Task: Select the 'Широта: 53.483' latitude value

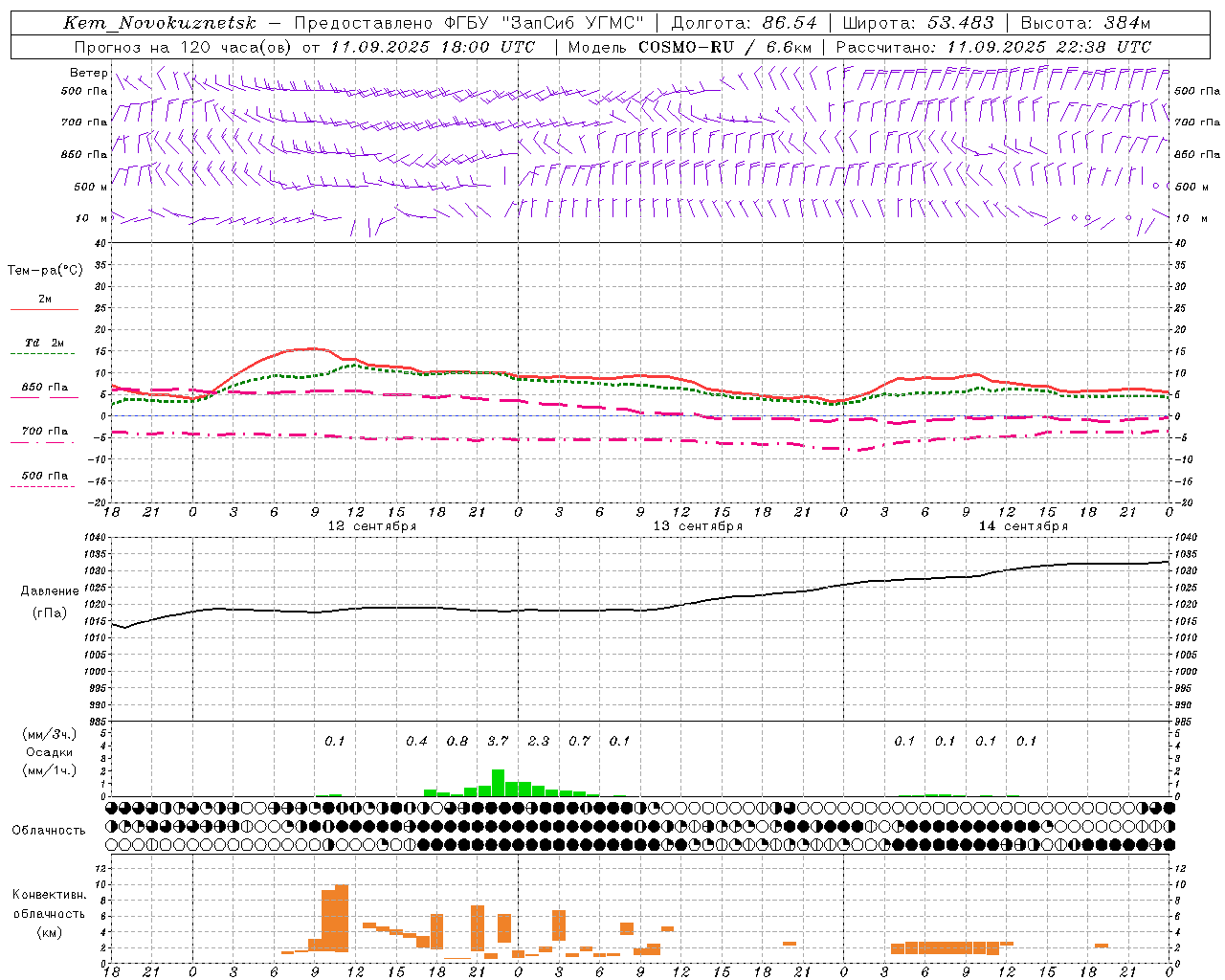Action: pyautogui.click(x=918, y=23)
